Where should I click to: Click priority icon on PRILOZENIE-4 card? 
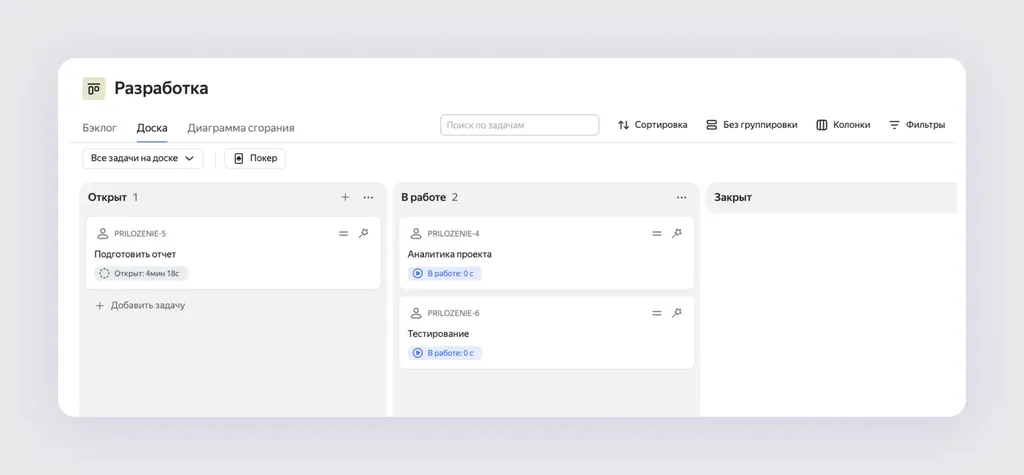pos(657,233)
